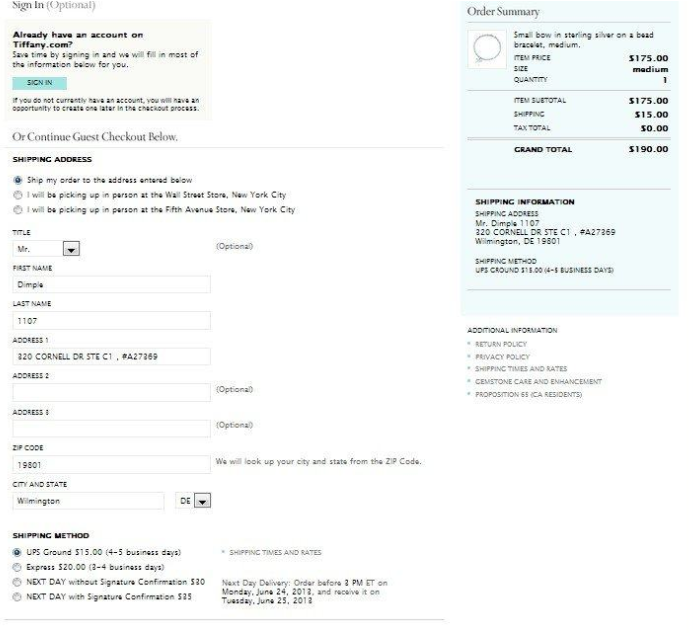Click the Last Name field containing 1107
The width and height of the screenshot is (693, 637).
click(111, 321)
